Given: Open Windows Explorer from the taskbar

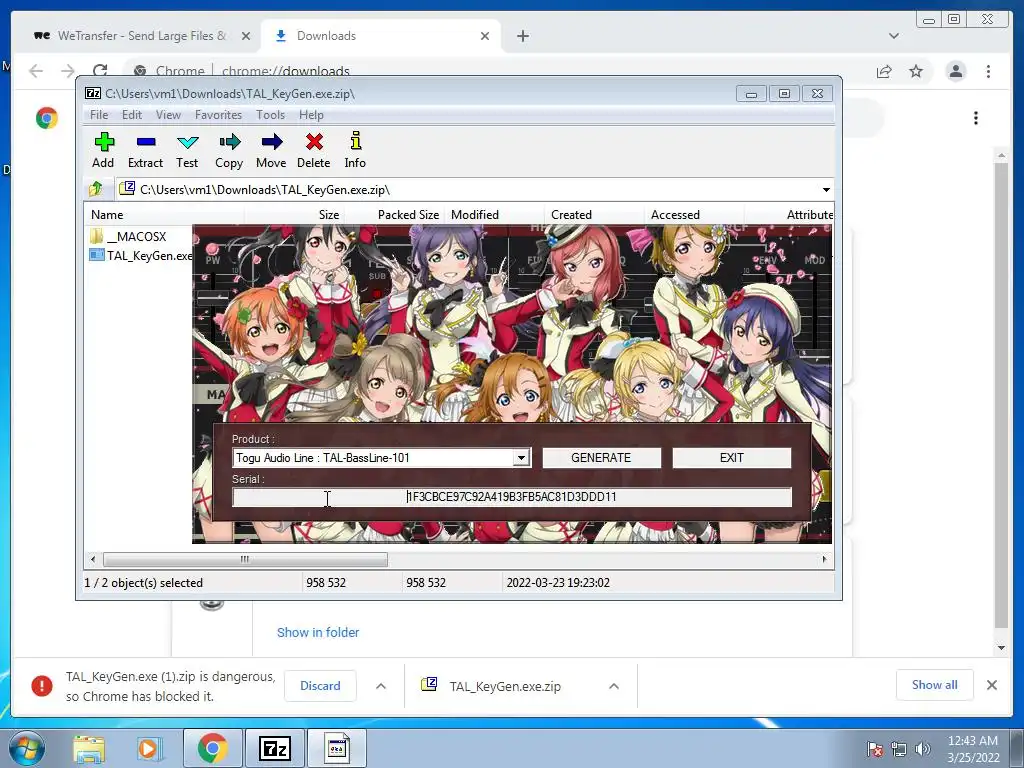Looking at the screenshot, I should tap(89, 749).
